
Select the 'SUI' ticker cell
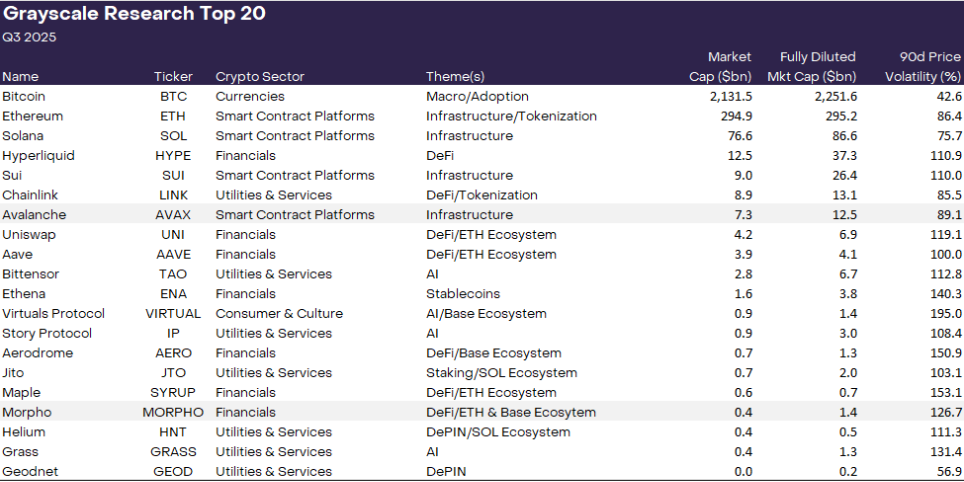click(173, 175)
